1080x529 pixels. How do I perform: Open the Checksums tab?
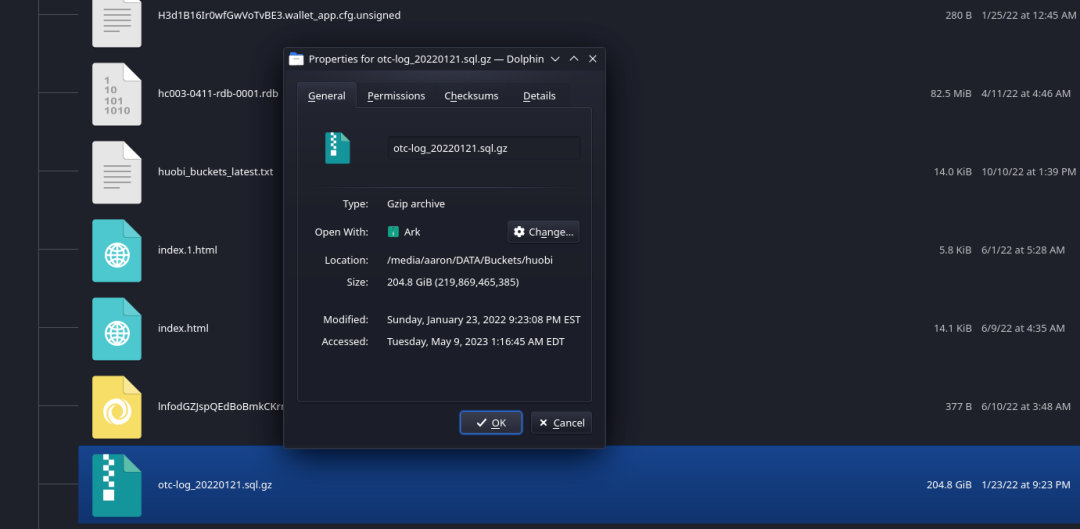[471, 96]
